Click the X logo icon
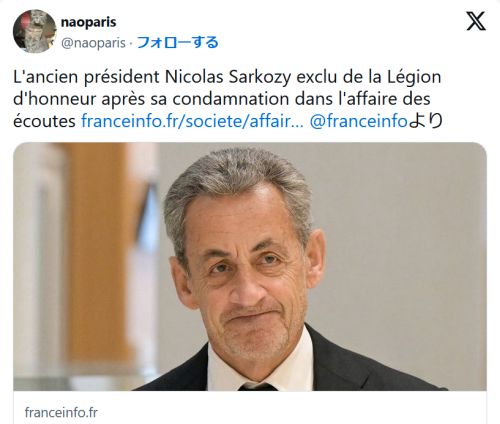Screen dimensions: 500x424 pyautogui.click(x=476, y=21)
